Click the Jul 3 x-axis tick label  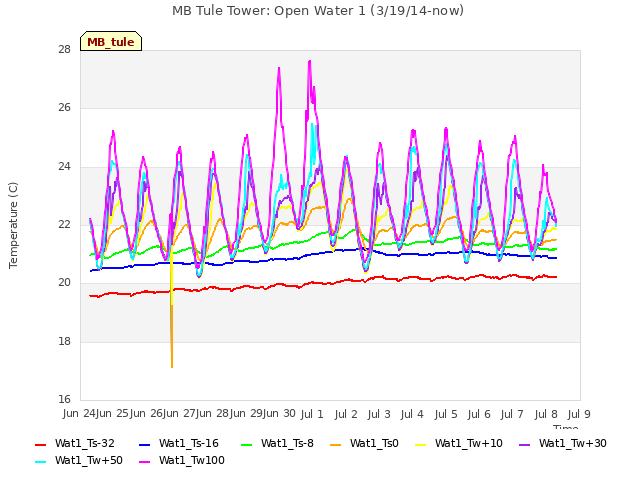(x=379, y=414)
